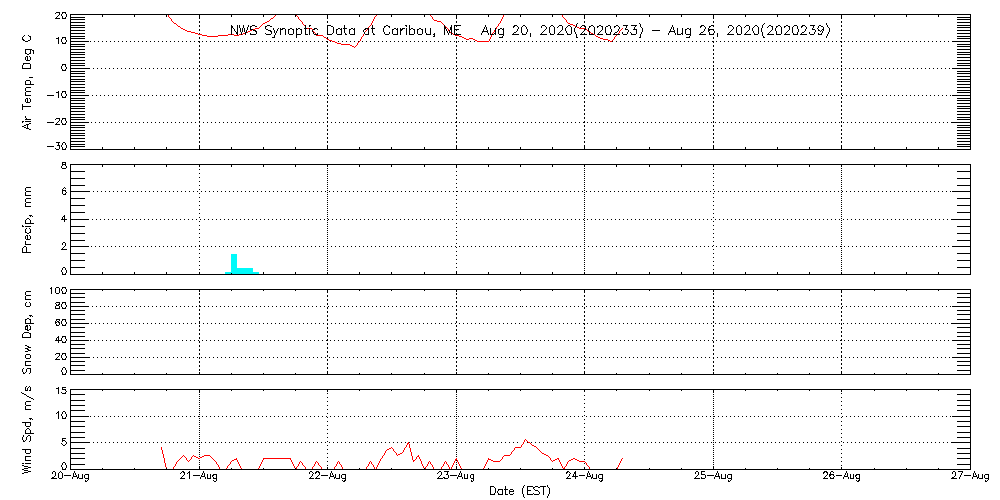The height and width of the screenshot is (500, 1000).
Task: Select the 20-Aug date tick label
Action: tap(70, 478)
